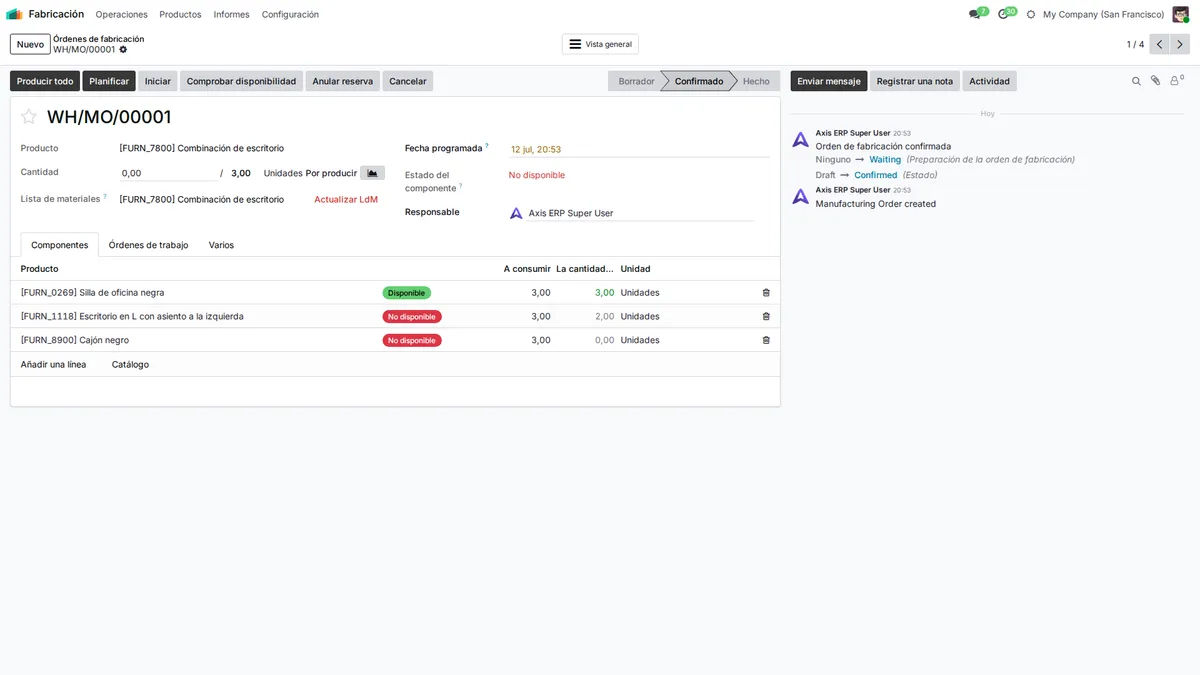Go to the next record arrow
1200x675 pixels.
tap(1180, 44)
